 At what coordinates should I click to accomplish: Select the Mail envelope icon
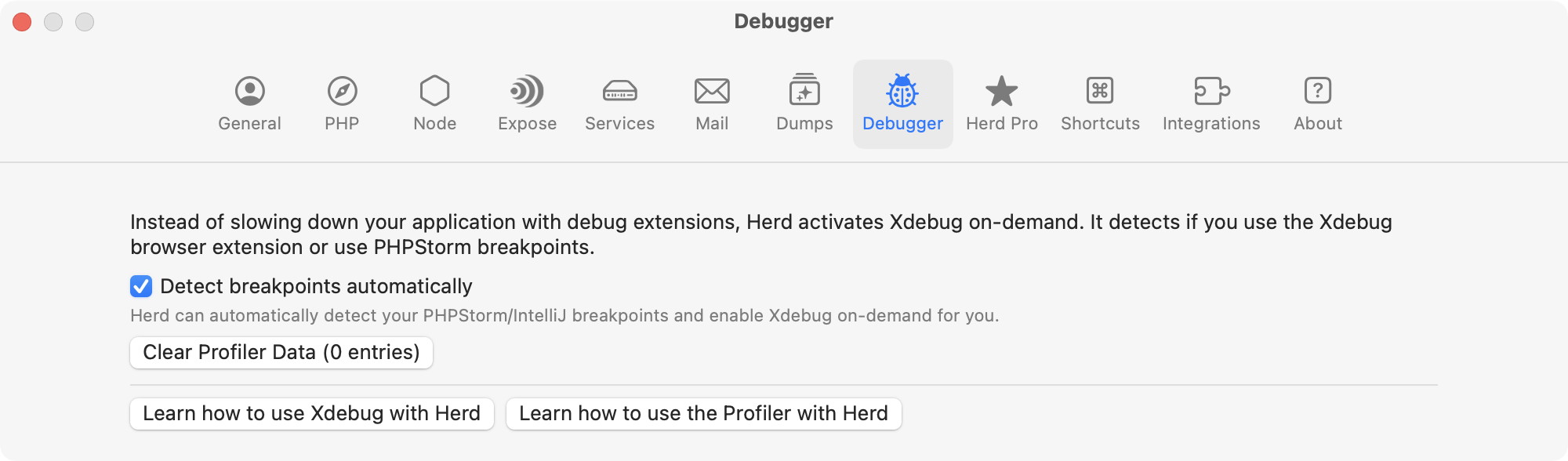[x=710, y=92]
